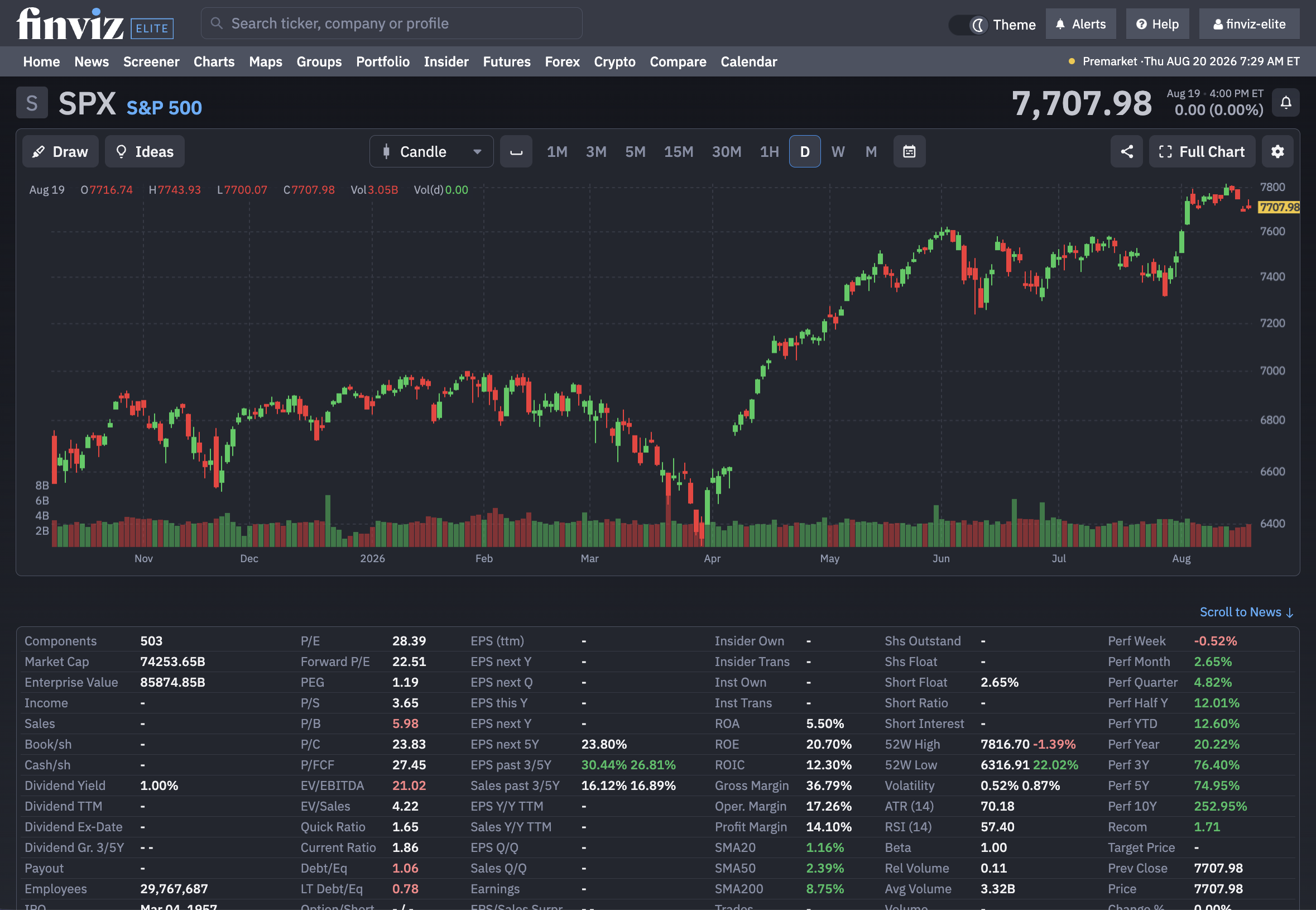1316x910 pixels.
Task: Select the D daily timeframe
Action: pos(804,152)
